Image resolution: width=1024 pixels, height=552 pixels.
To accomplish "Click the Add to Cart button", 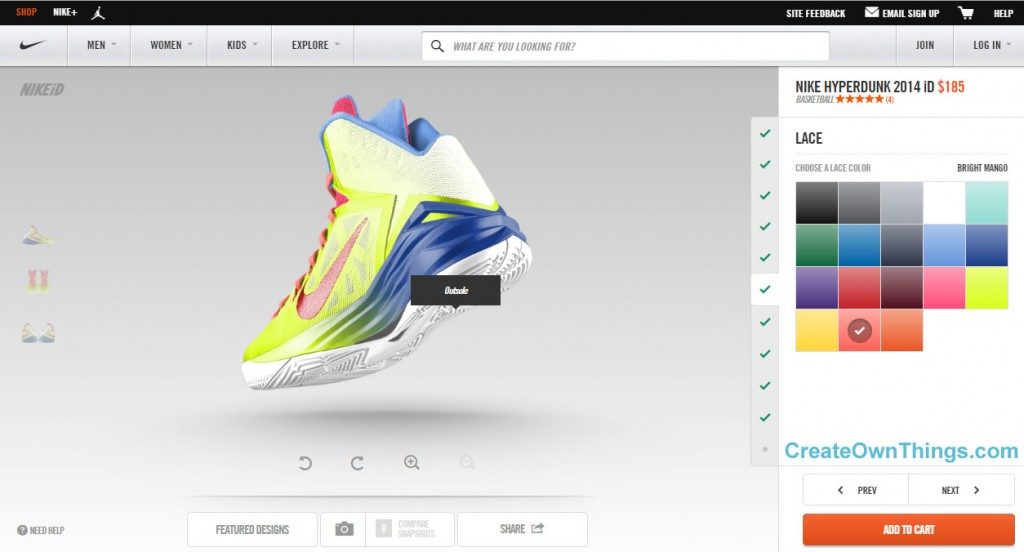I will [x=908, y=529].
